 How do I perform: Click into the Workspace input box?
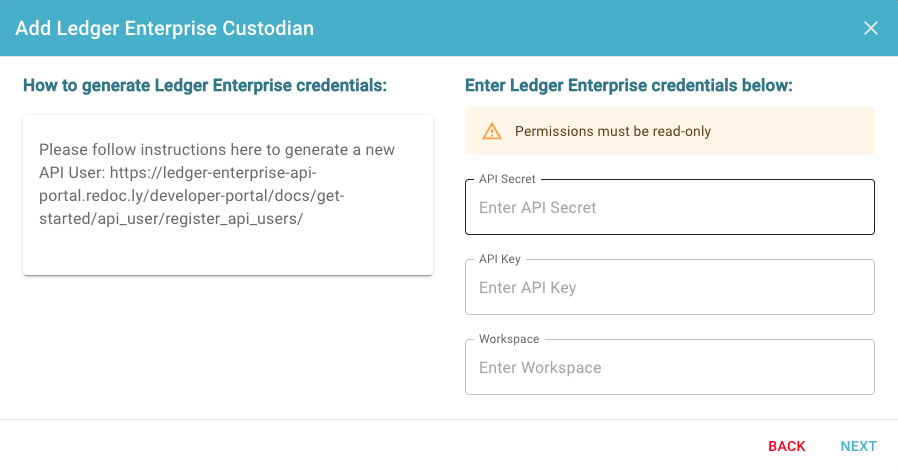[669, 368]
